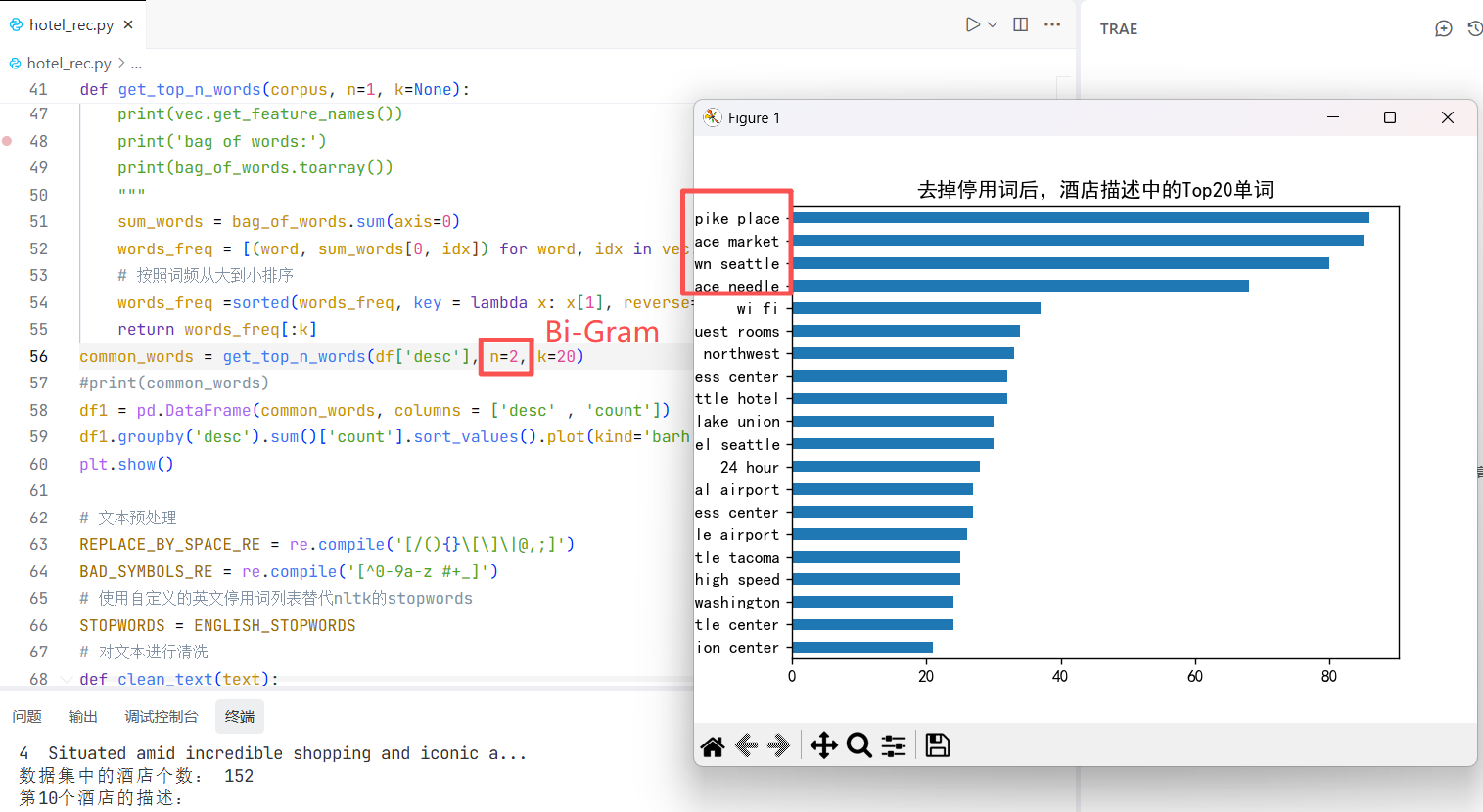The width and height of the screenshot is (1483, 812).
Task: Click the 'wi fi' bar in the chart
Action: [916, 308]
